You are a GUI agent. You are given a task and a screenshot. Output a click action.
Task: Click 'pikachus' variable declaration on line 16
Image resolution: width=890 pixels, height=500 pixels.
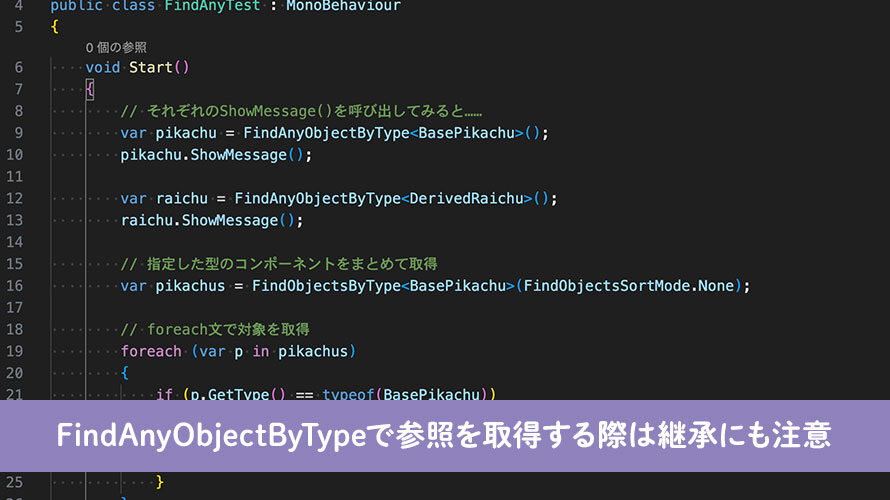coord(190,286)
